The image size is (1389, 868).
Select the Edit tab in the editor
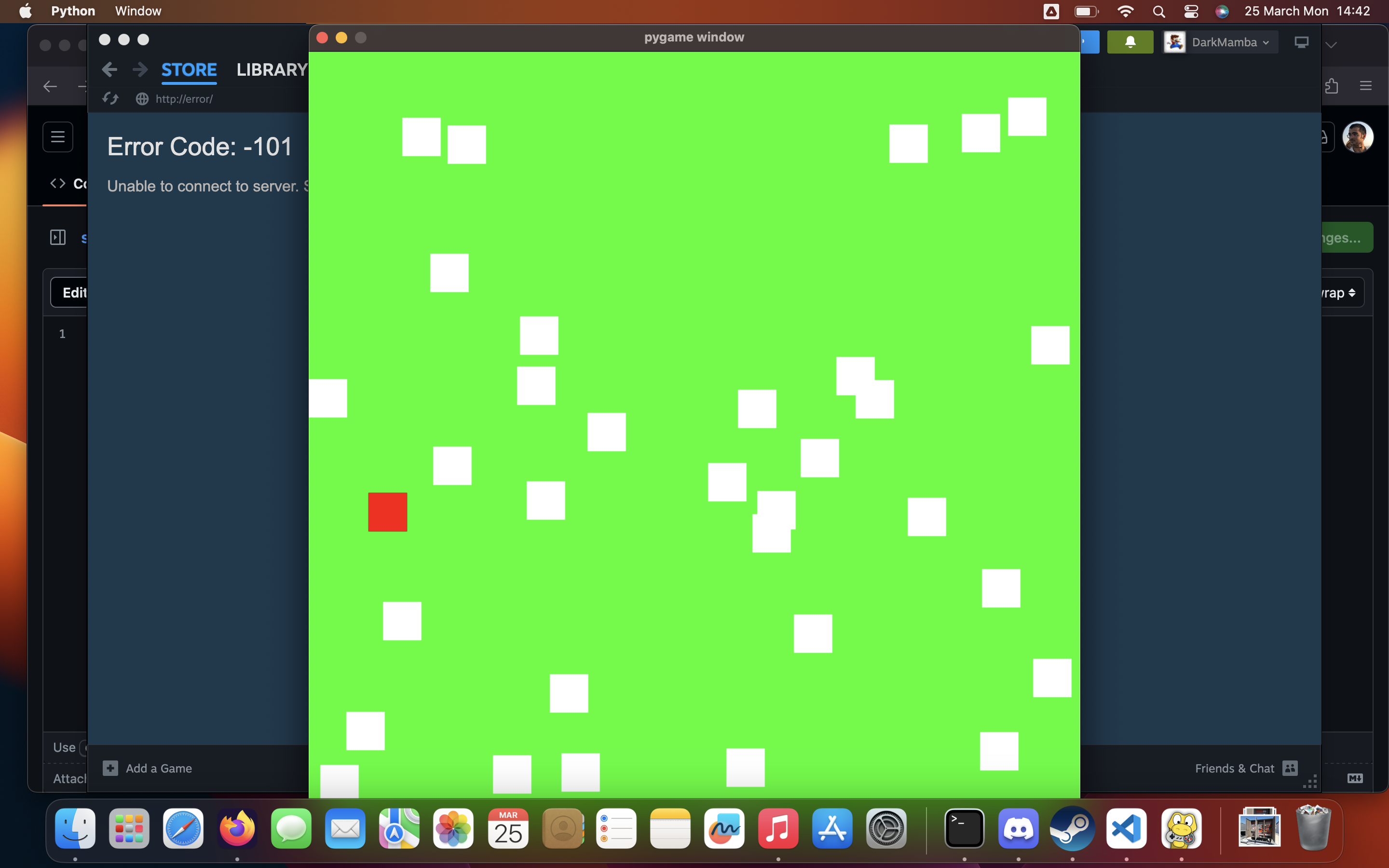(x=74, y=292)
